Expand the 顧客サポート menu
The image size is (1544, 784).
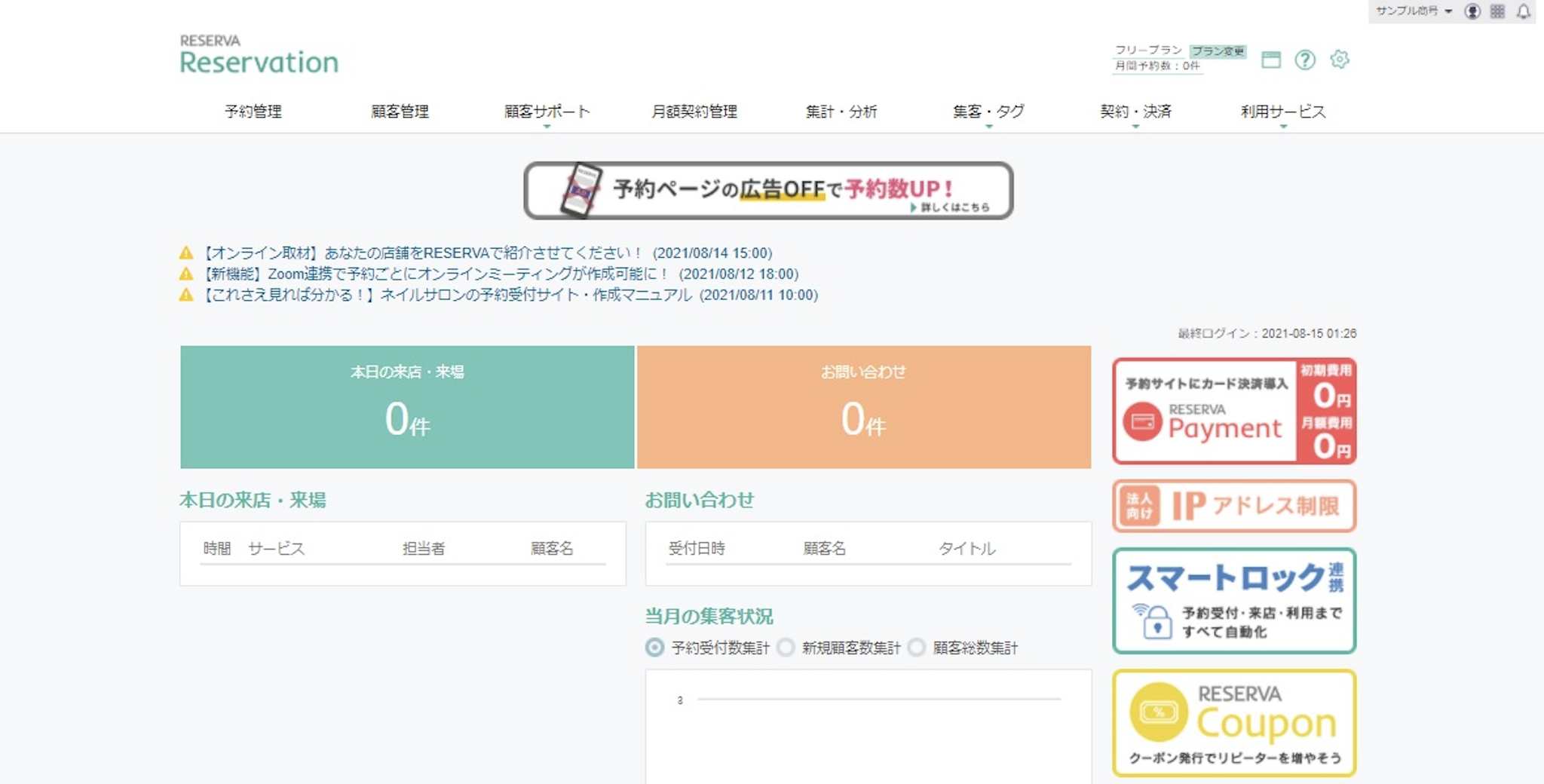(547, 112)
